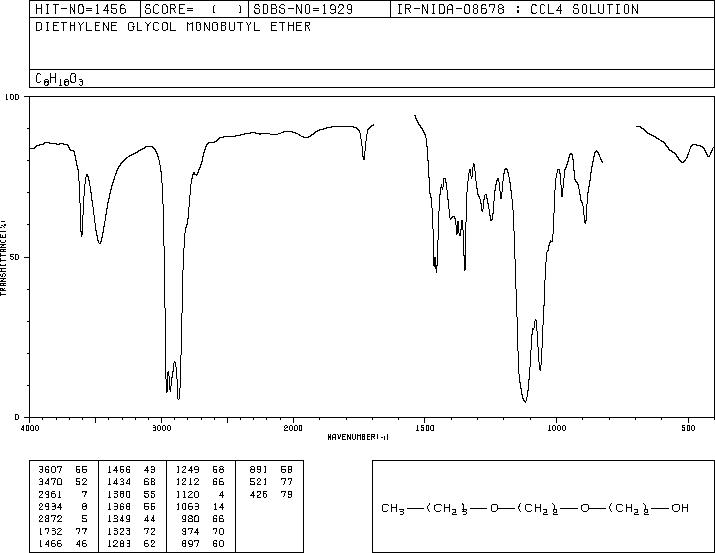
Task: Select peak table entry 897
Action: (x=190, y=544)
